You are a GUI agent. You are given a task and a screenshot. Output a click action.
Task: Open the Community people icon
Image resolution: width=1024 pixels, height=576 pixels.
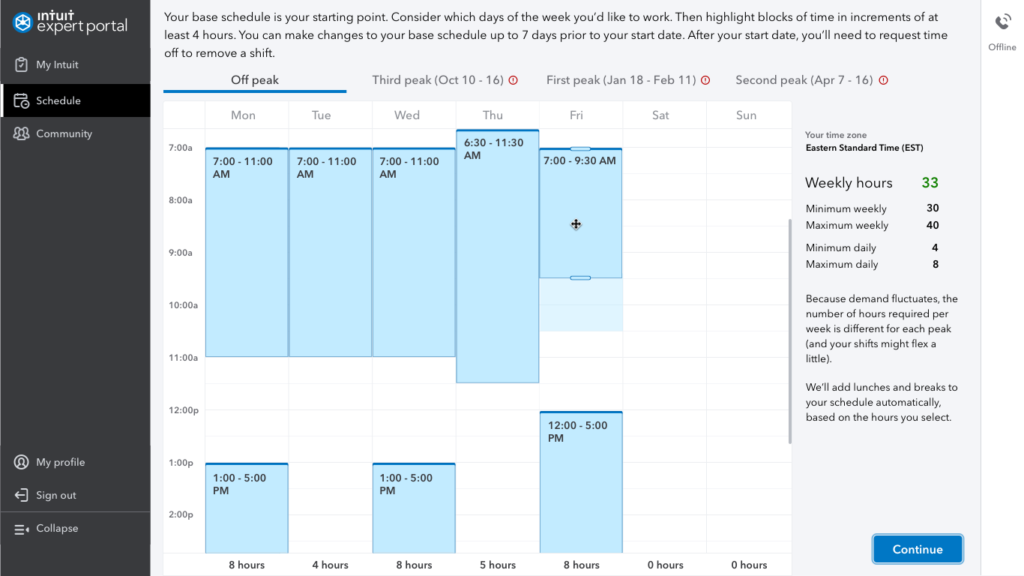[x=21, y=134]
